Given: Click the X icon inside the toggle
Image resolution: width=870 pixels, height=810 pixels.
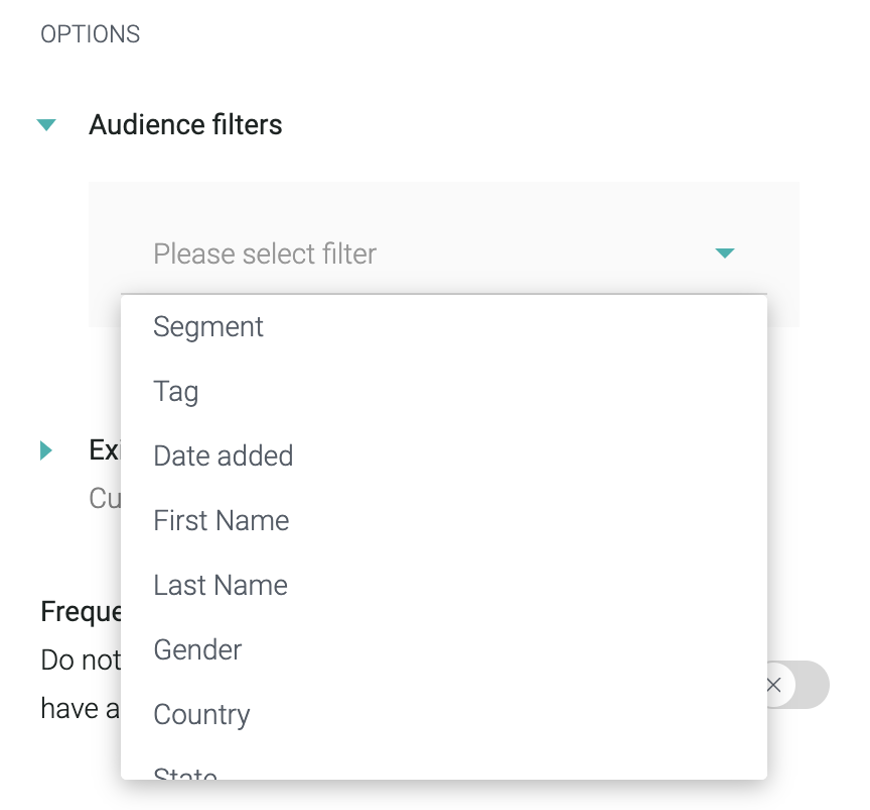Looking at the screenshot, I should 773,685.
